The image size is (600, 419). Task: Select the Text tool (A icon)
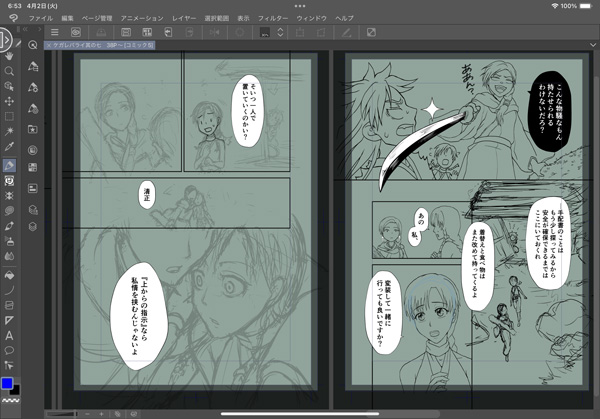(x=9, y=335)
